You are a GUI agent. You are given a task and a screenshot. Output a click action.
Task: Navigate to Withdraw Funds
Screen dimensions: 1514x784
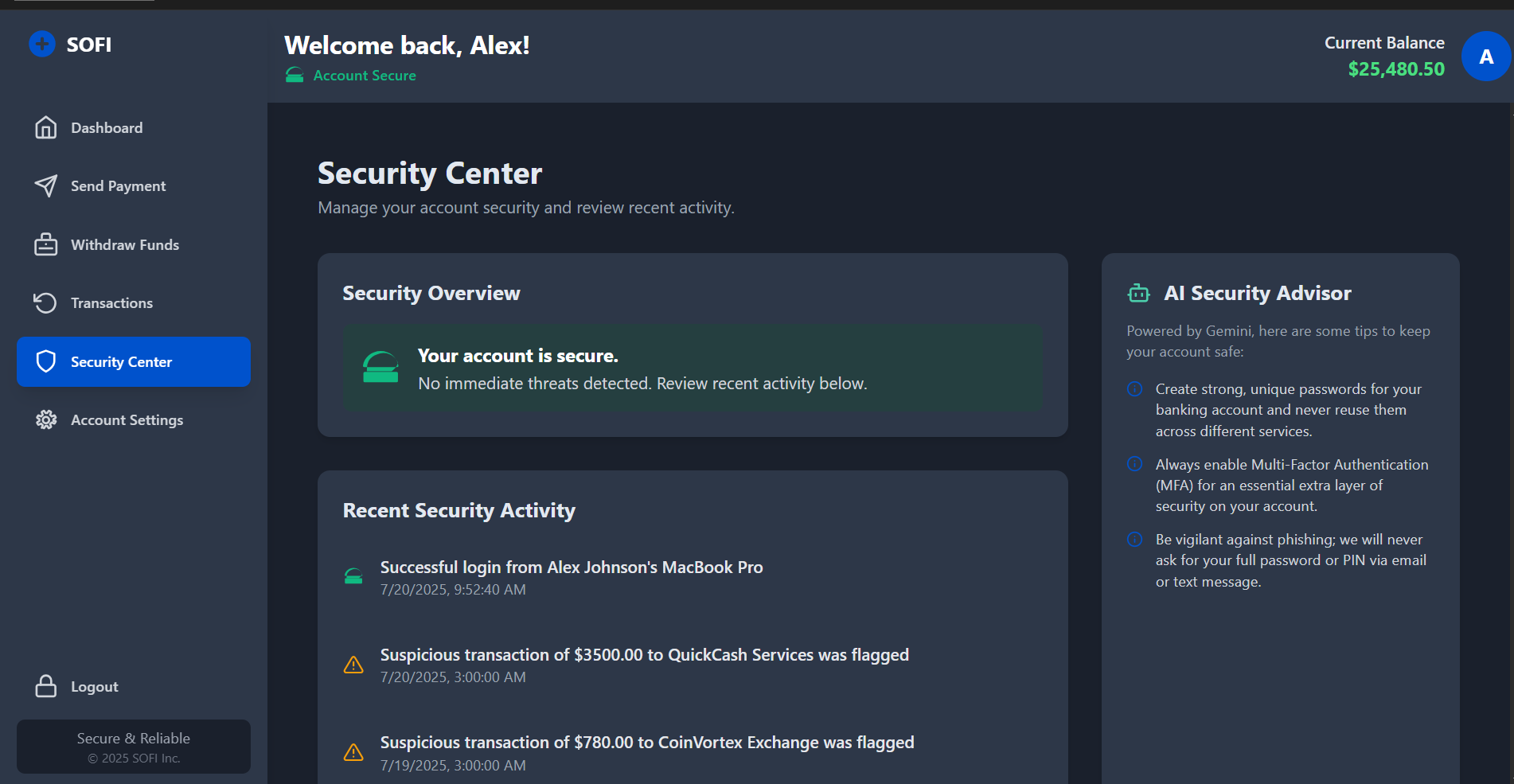tap(125, 245)
